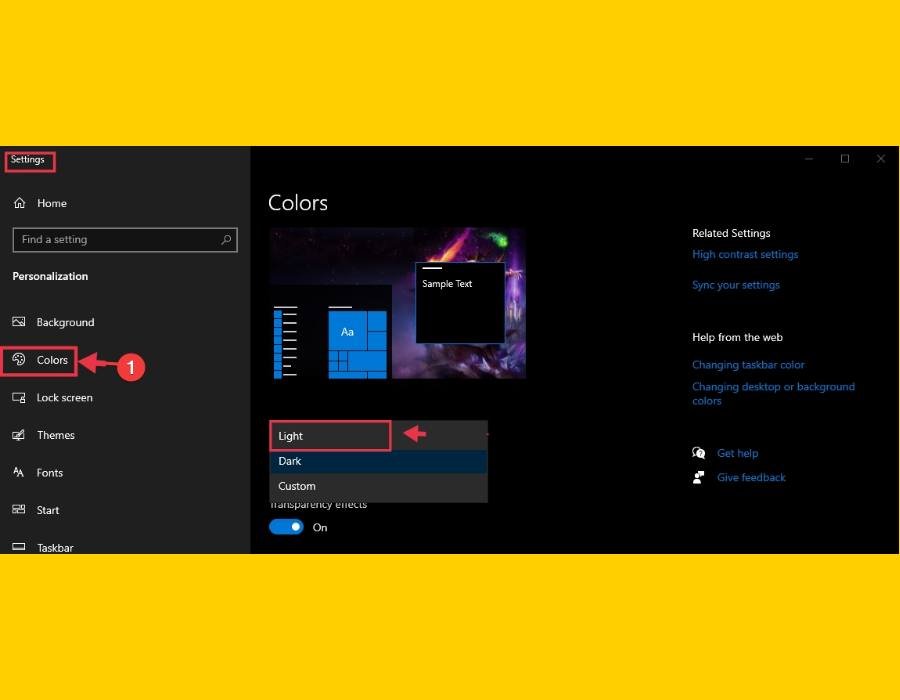Screen dimensions: 900x700
Task: Click the Start tiles icon
Action: click(x=19, y=510)
